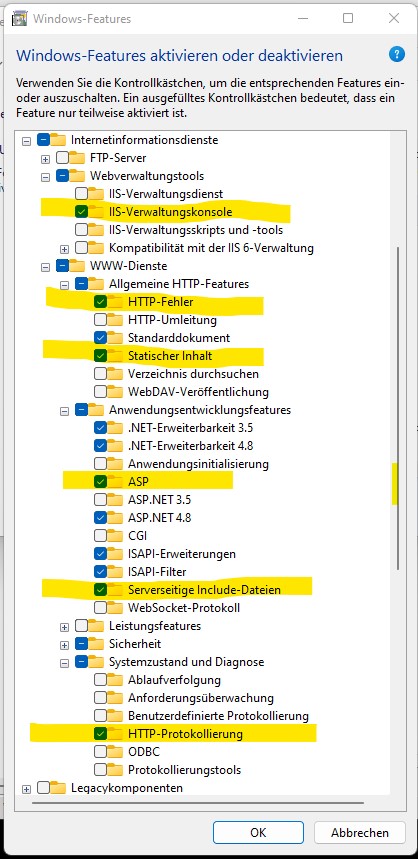Expand the Sicherheit node
This screenshot has width=418, height=859.
click(x=65, y=645)
